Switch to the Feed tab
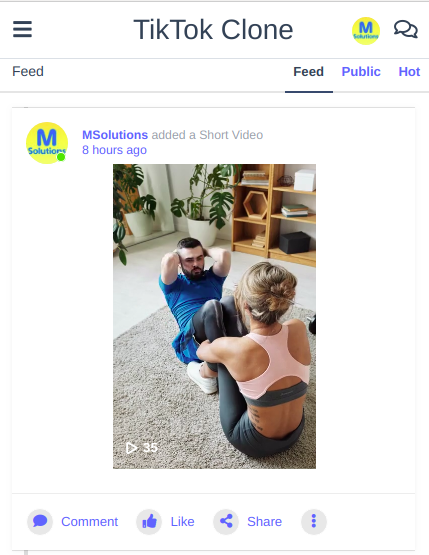 309,72
